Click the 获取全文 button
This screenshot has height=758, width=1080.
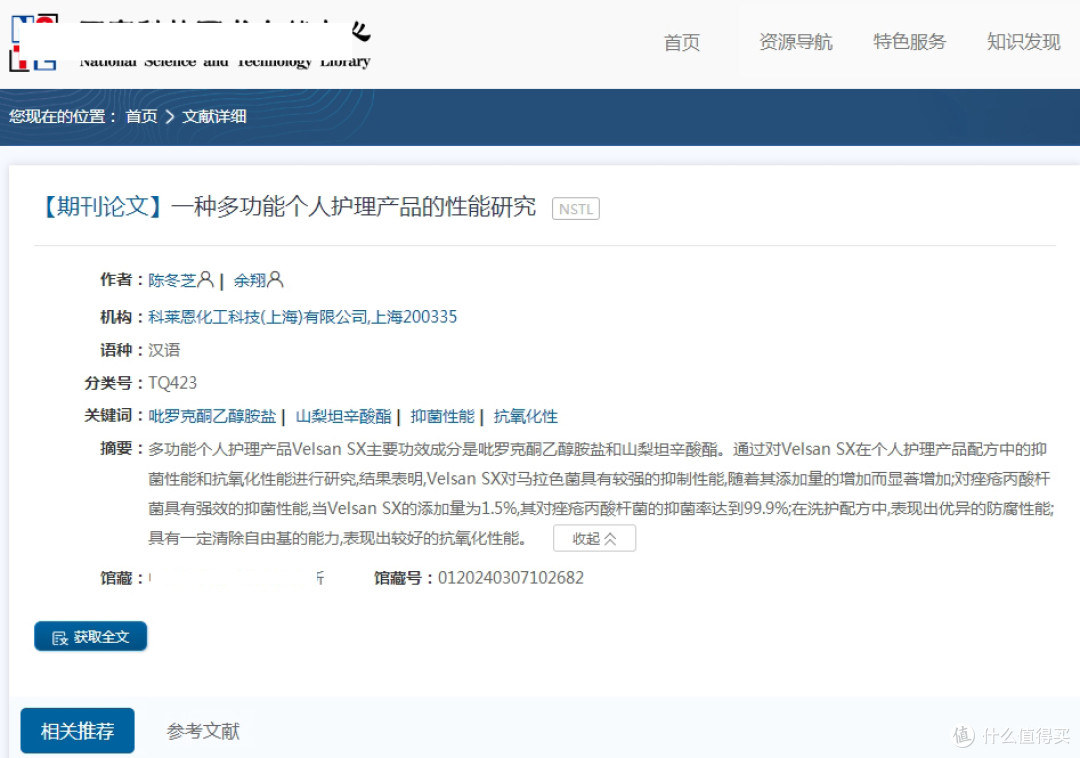click(90, 636)
